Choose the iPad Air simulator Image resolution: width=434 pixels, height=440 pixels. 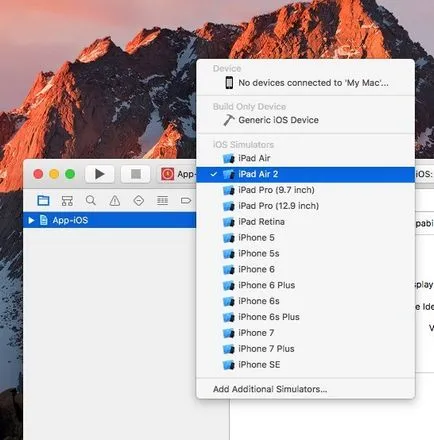(306, 158)
